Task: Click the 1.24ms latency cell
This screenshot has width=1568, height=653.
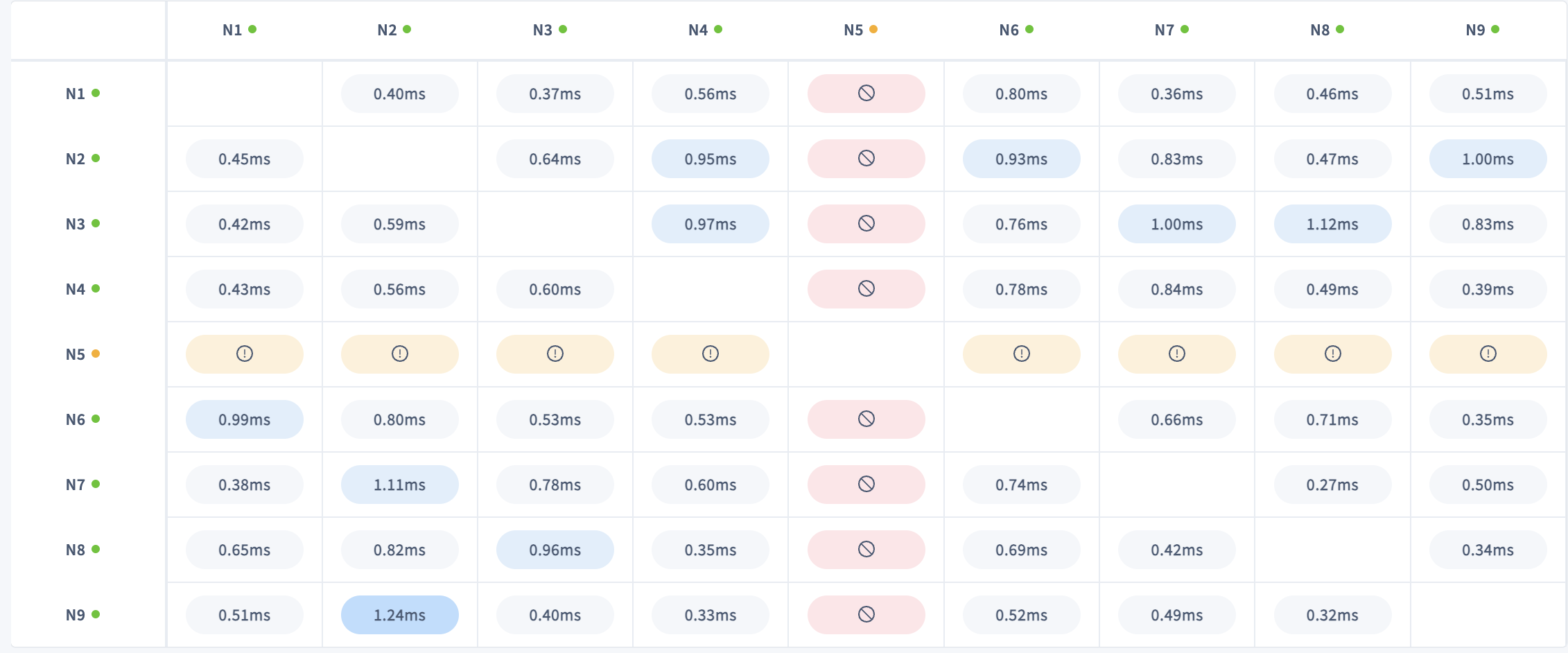Action: [x=399, y=615]
